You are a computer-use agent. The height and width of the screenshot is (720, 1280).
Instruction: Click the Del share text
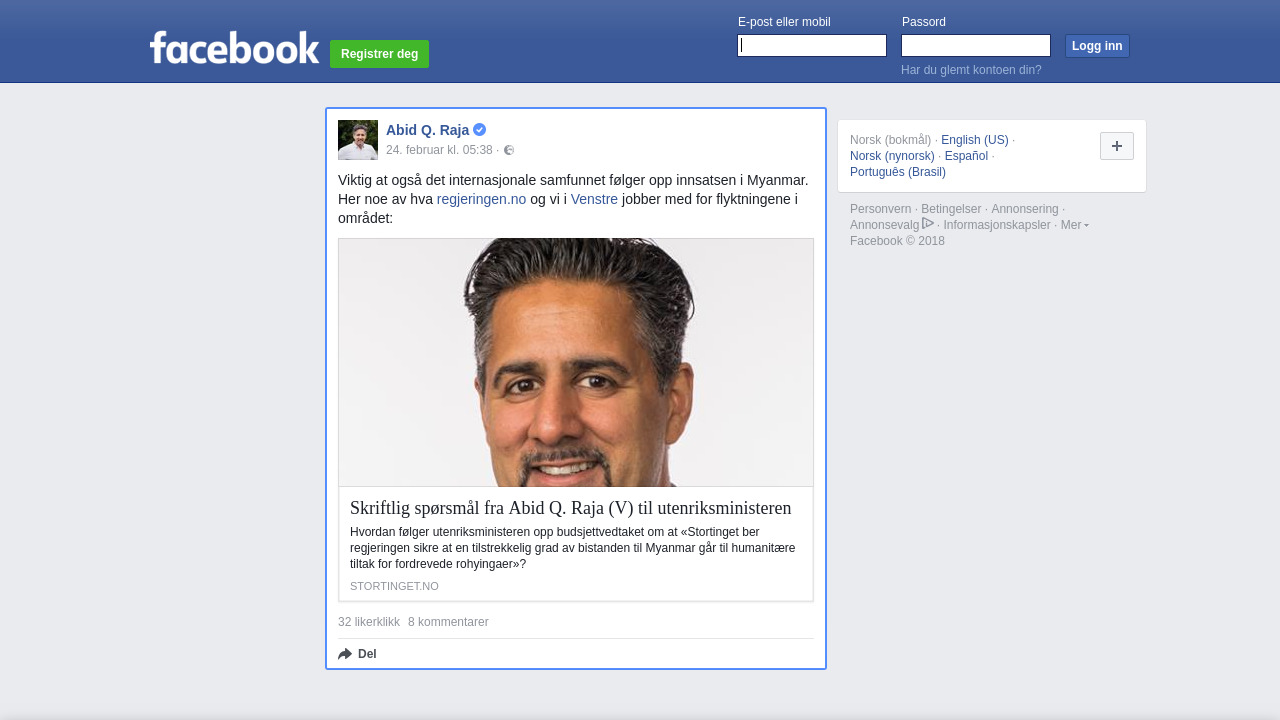(x=367, y=654)
